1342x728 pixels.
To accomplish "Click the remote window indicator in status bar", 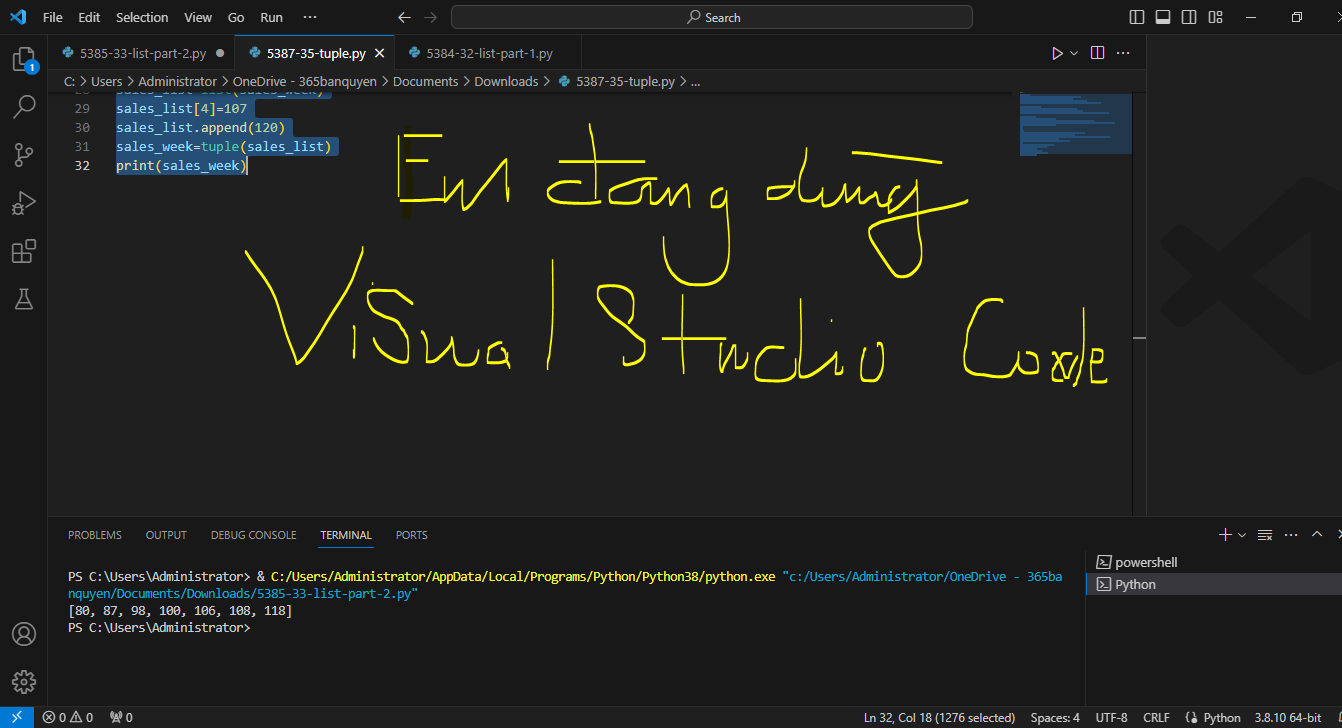I will (16, 717).
